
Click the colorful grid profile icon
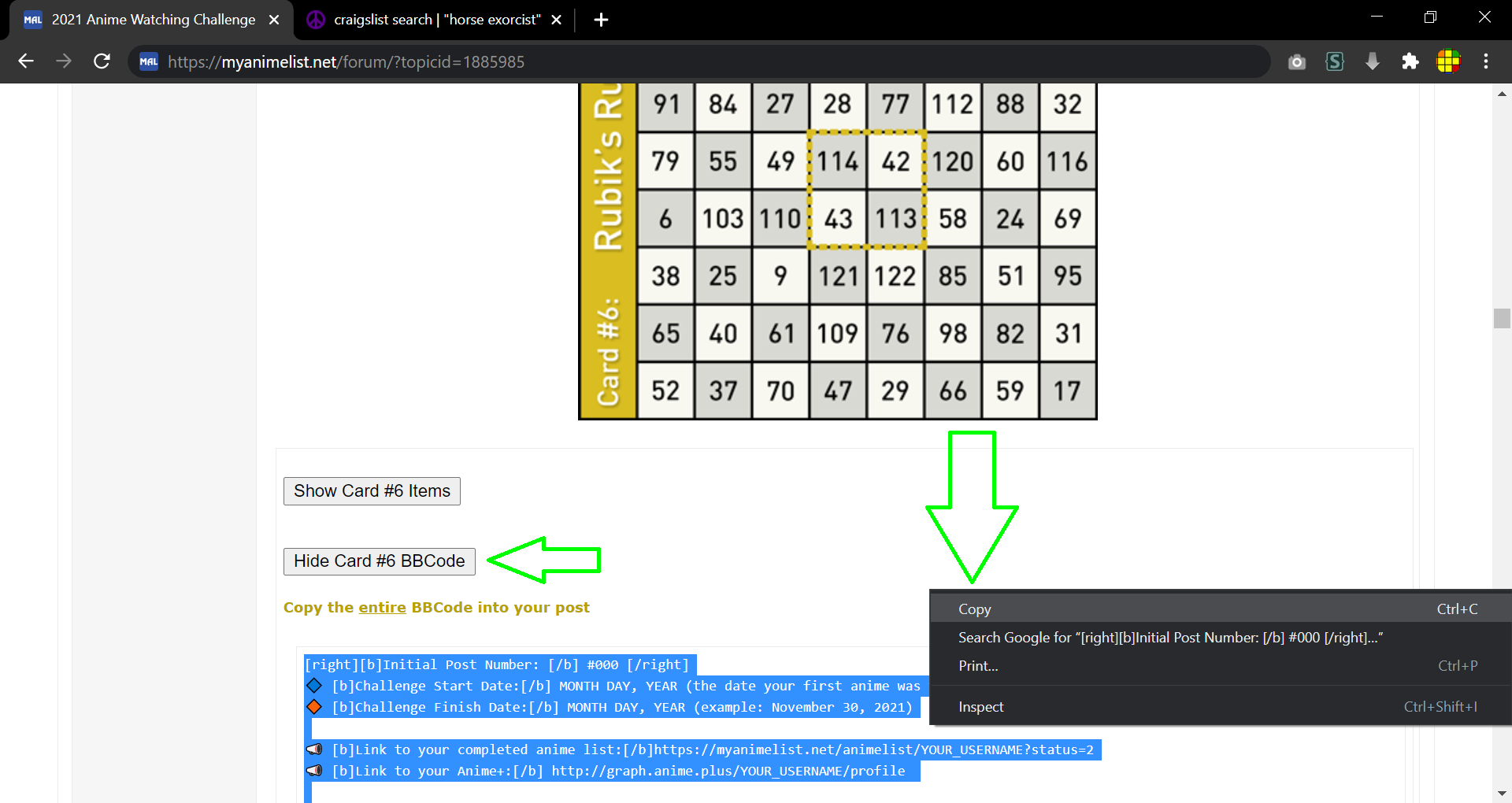1448,61
